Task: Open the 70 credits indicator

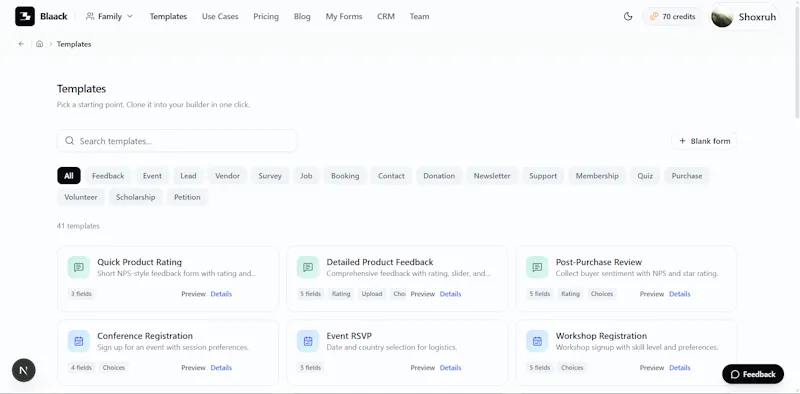Action: tap(672, 16)
